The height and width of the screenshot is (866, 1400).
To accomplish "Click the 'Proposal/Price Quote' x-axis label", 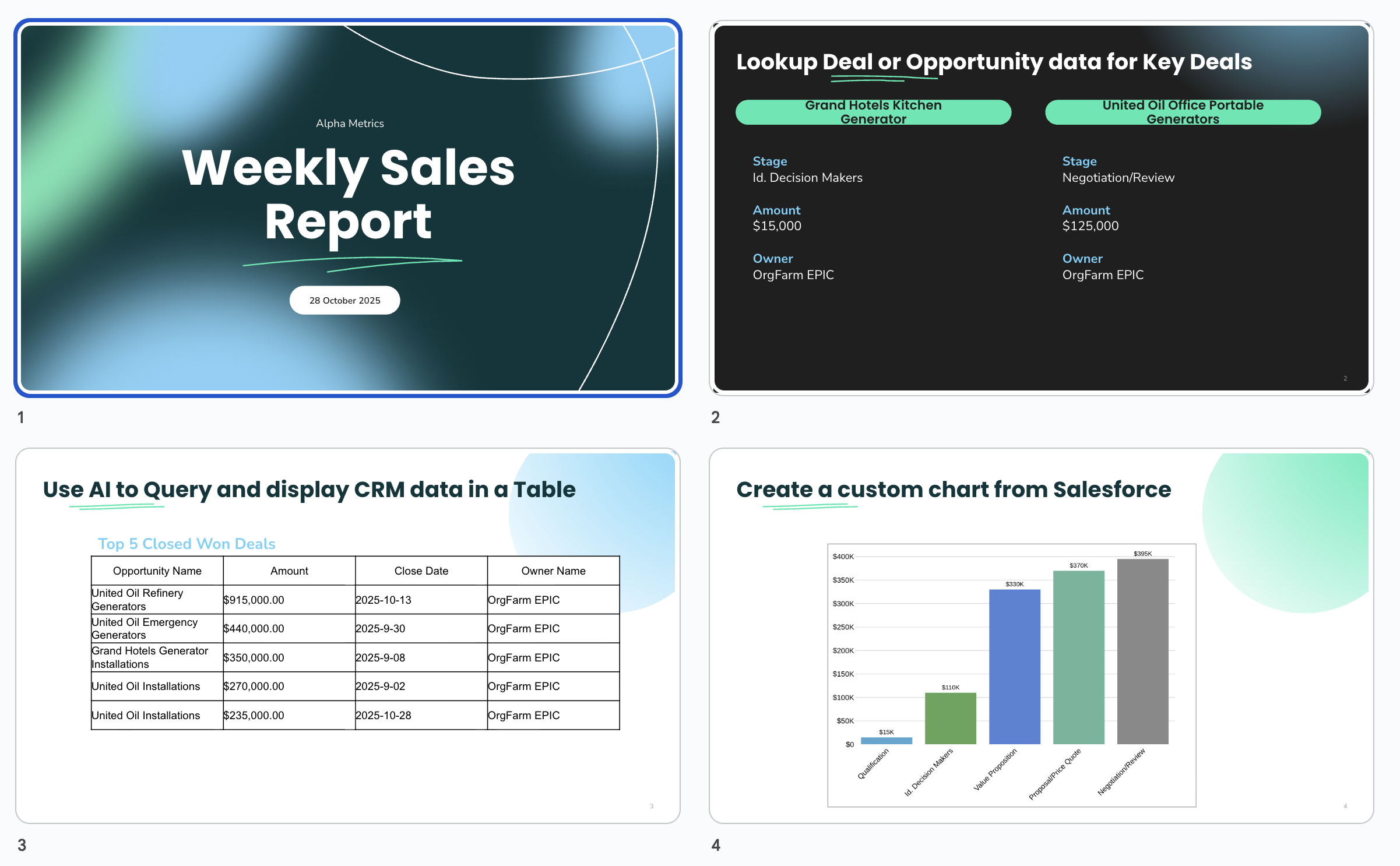I will pyautogui.click(x=1054, y=774).
